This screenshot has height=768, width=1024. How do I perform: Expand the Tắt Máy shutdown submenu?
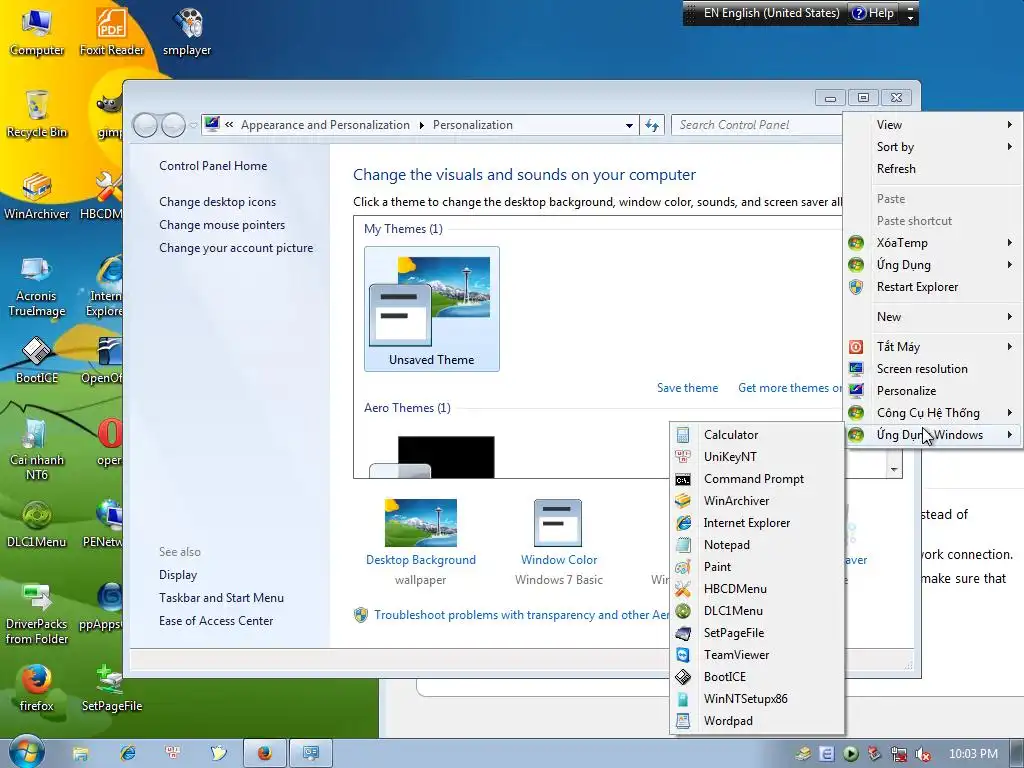(x=933, y=347)
